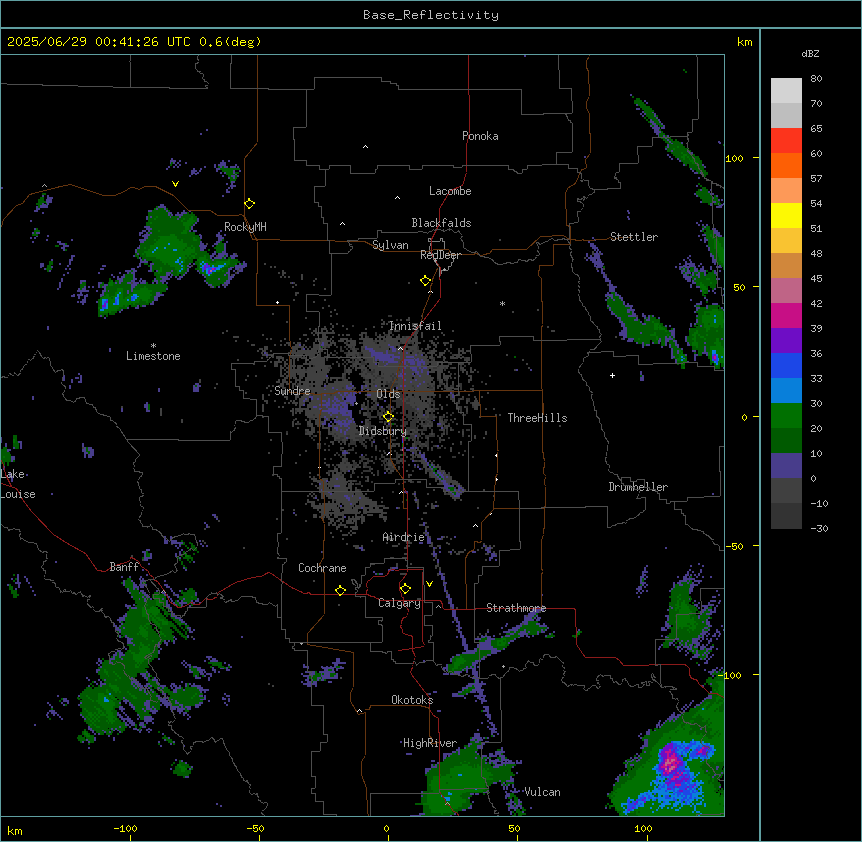This screenshot has width=862, height=842.
Task: Select the Drumheller label
Action: tap(638, 487)
